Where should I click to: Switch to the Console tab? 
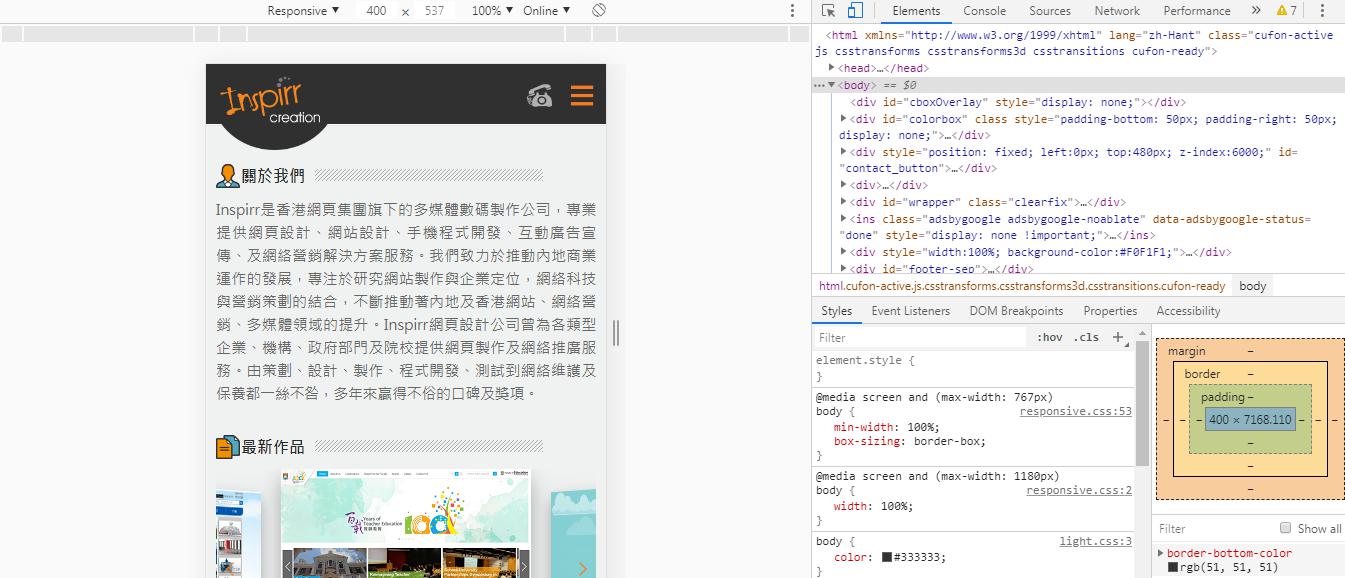click(x=984, y=11)
